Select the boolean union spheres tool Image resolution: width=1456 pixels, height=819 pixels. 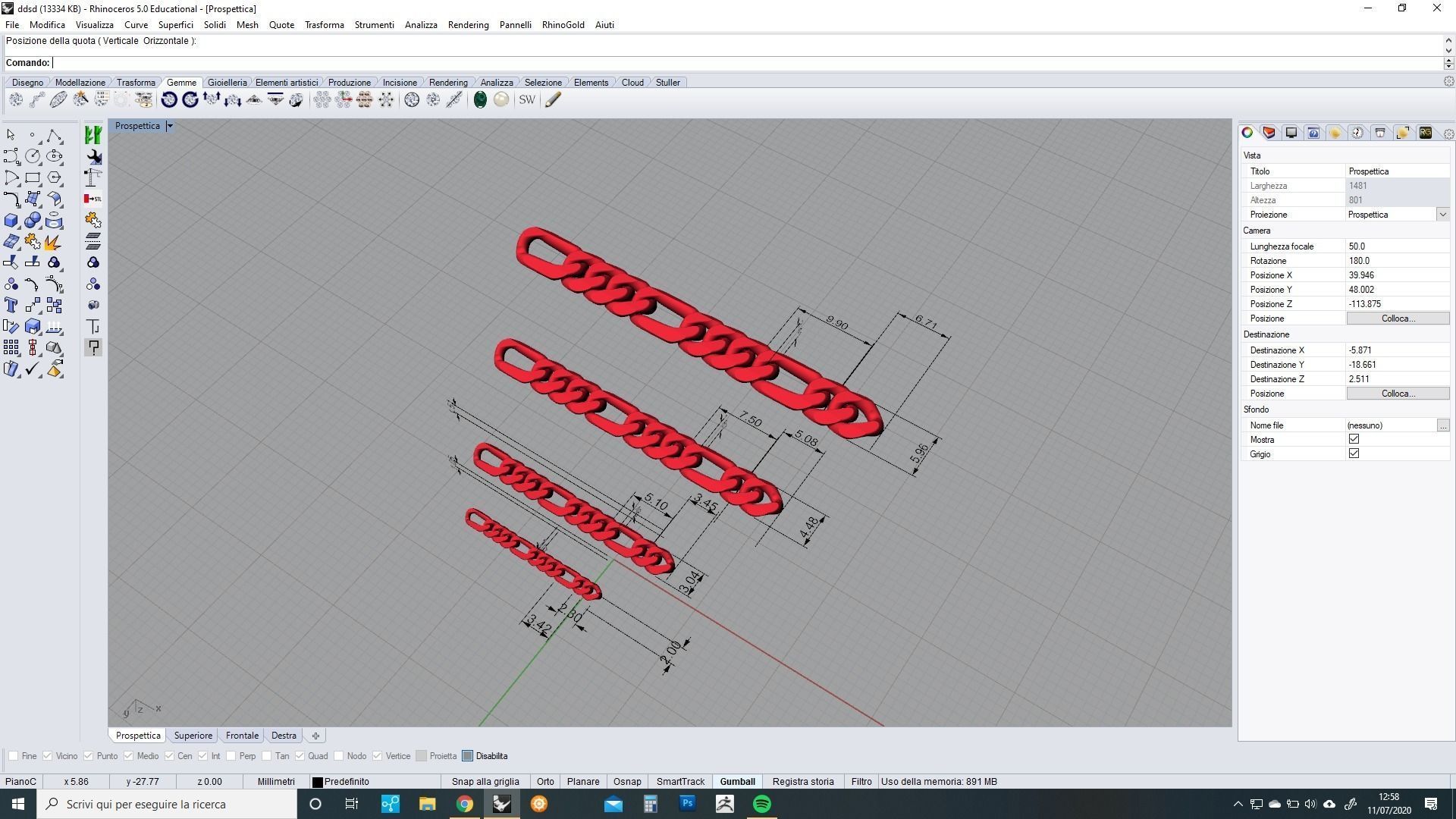pos(33,221)
